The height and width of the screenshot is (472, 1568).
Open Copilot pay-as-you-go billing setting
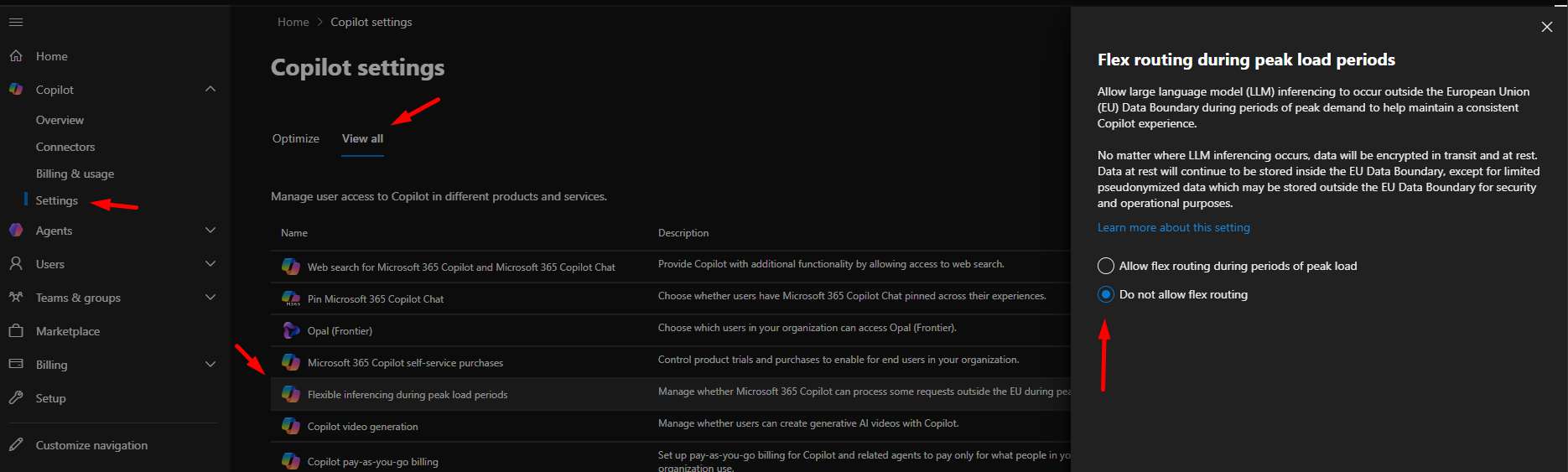pyautogui.click(x=372, y=462)
